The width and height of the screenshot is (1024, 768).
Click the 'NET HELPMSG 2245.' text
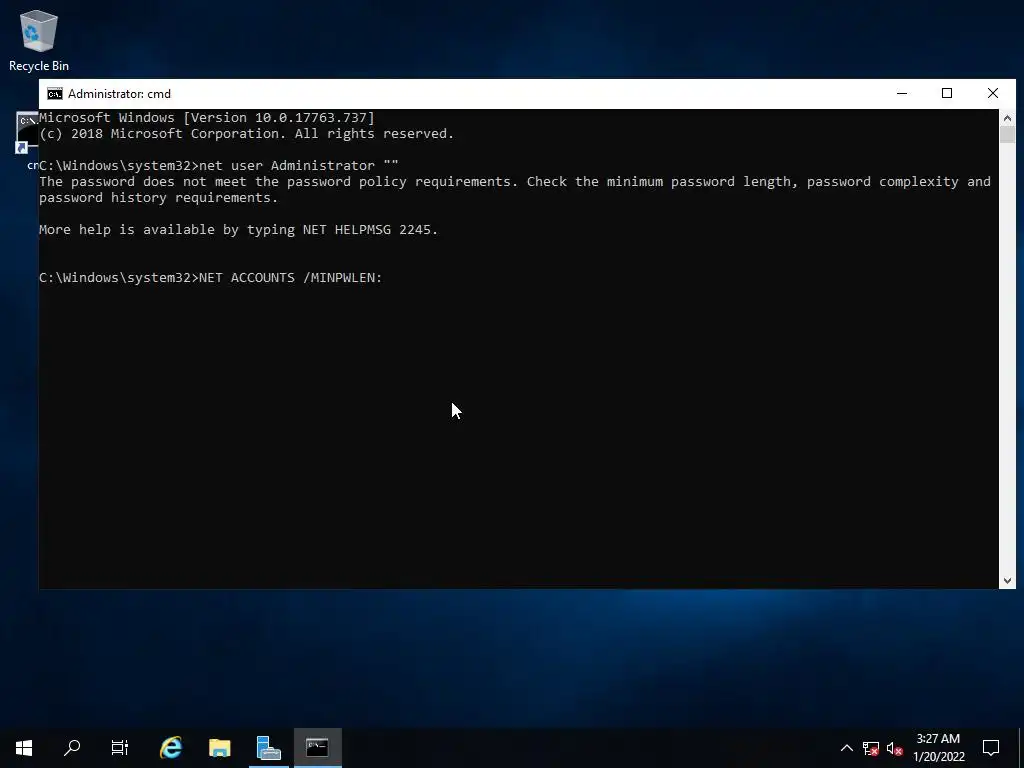(x=370, y=229)
